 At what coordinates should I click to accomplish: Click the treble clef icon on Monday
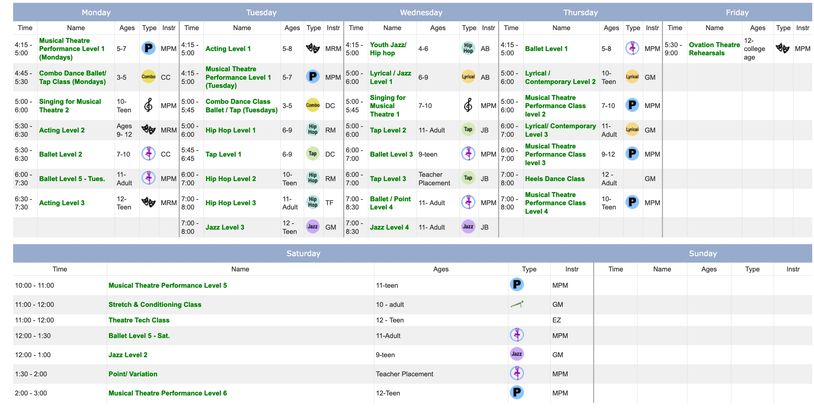[x=148, y=103]
